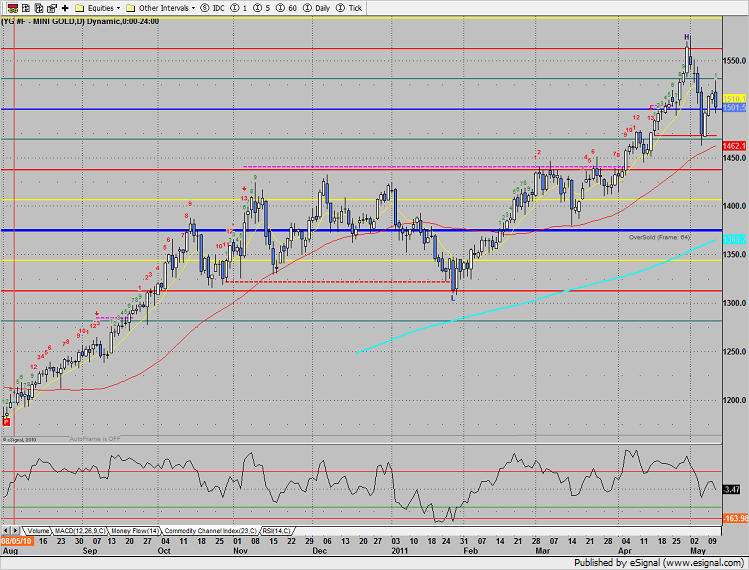
Task: Select the Commodity Channel Index(23,C) tab
Action: tap(211, 530)
